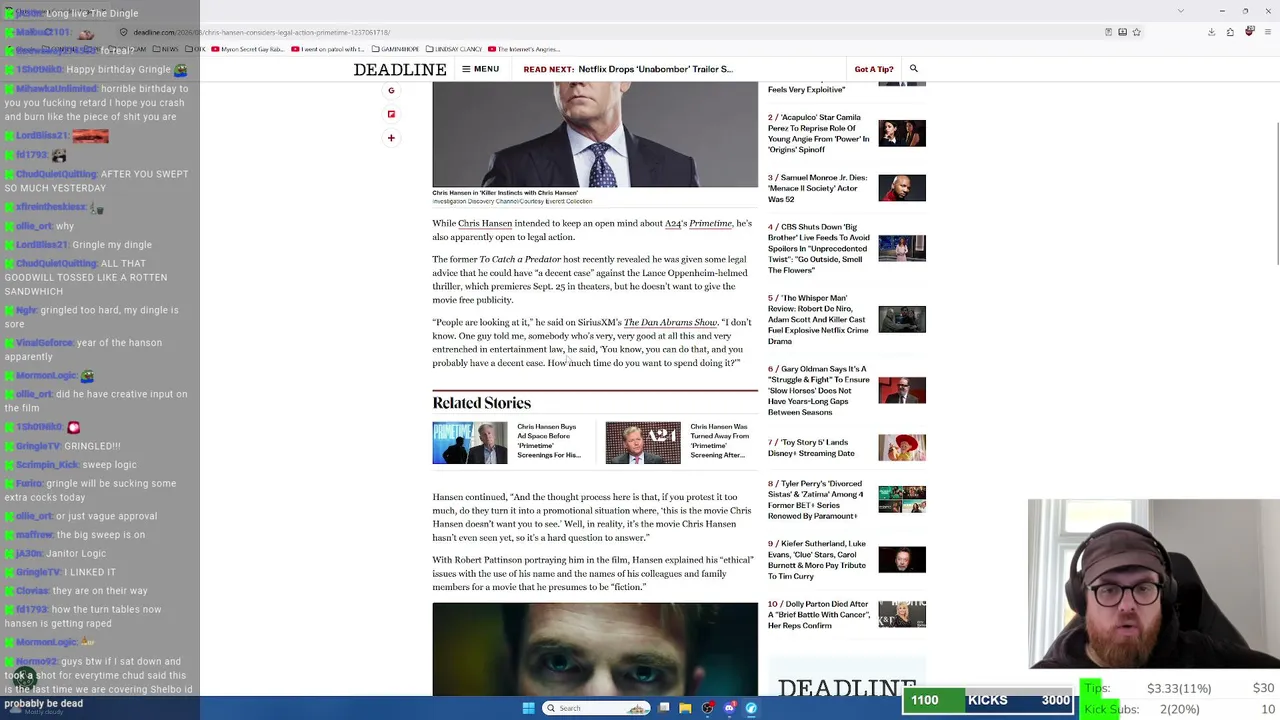Click the browser address bar URL
The image size is (1280, 720).
coord(262,32)
